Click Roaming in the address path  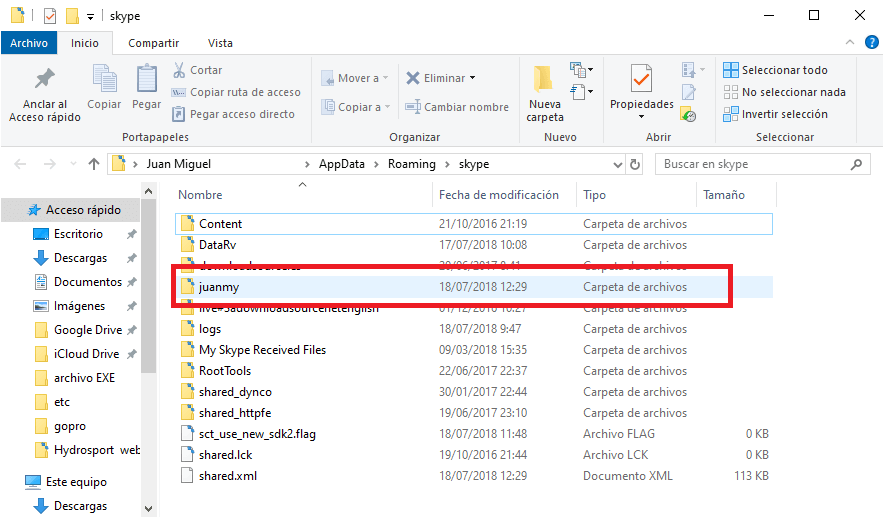(x=412, y=164)
